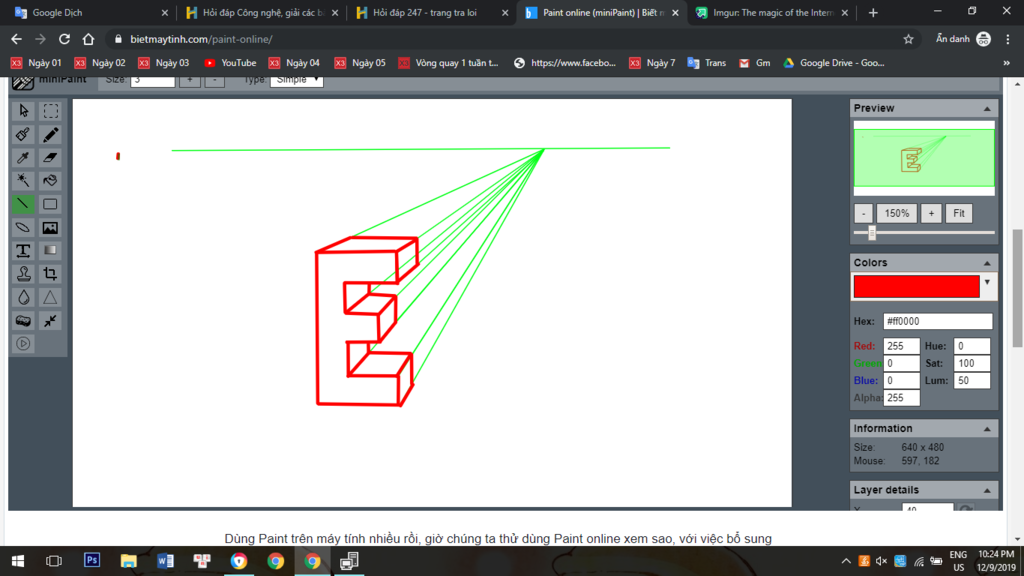
Task: Choose the Ellipse drawing tool
Action: coord(24,227)
